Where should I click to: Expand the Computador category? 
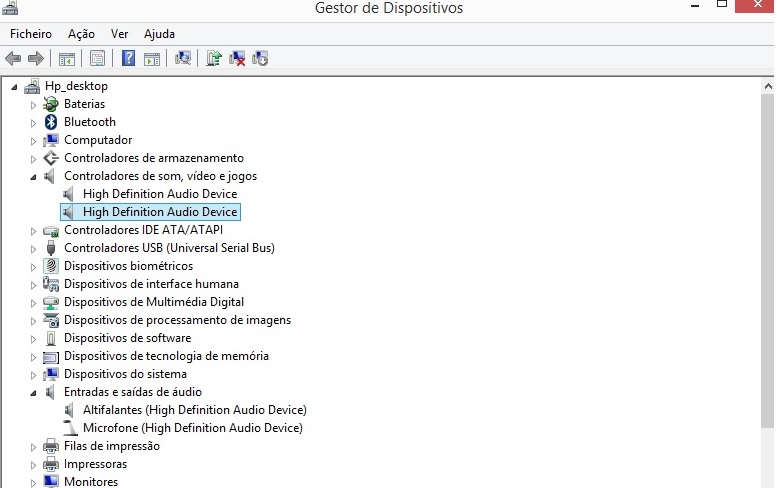click(x=33, y=141)
